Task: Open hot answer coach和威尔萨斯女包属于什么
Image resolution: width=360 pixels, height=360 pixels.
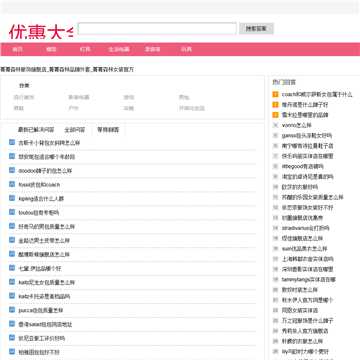Action: [317, 95]
